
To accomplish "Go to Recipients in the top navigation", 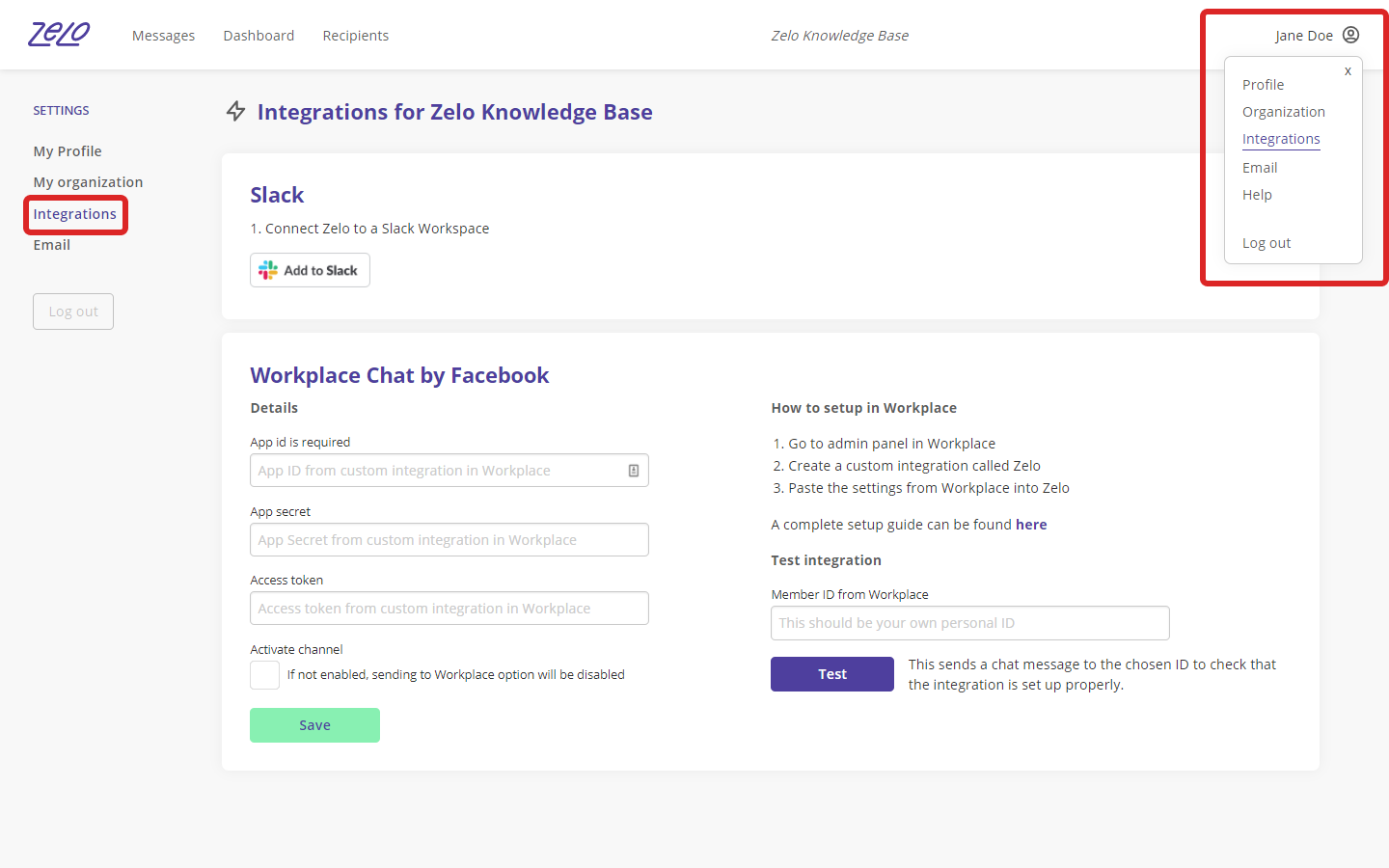I will click(x=356, y=36).
